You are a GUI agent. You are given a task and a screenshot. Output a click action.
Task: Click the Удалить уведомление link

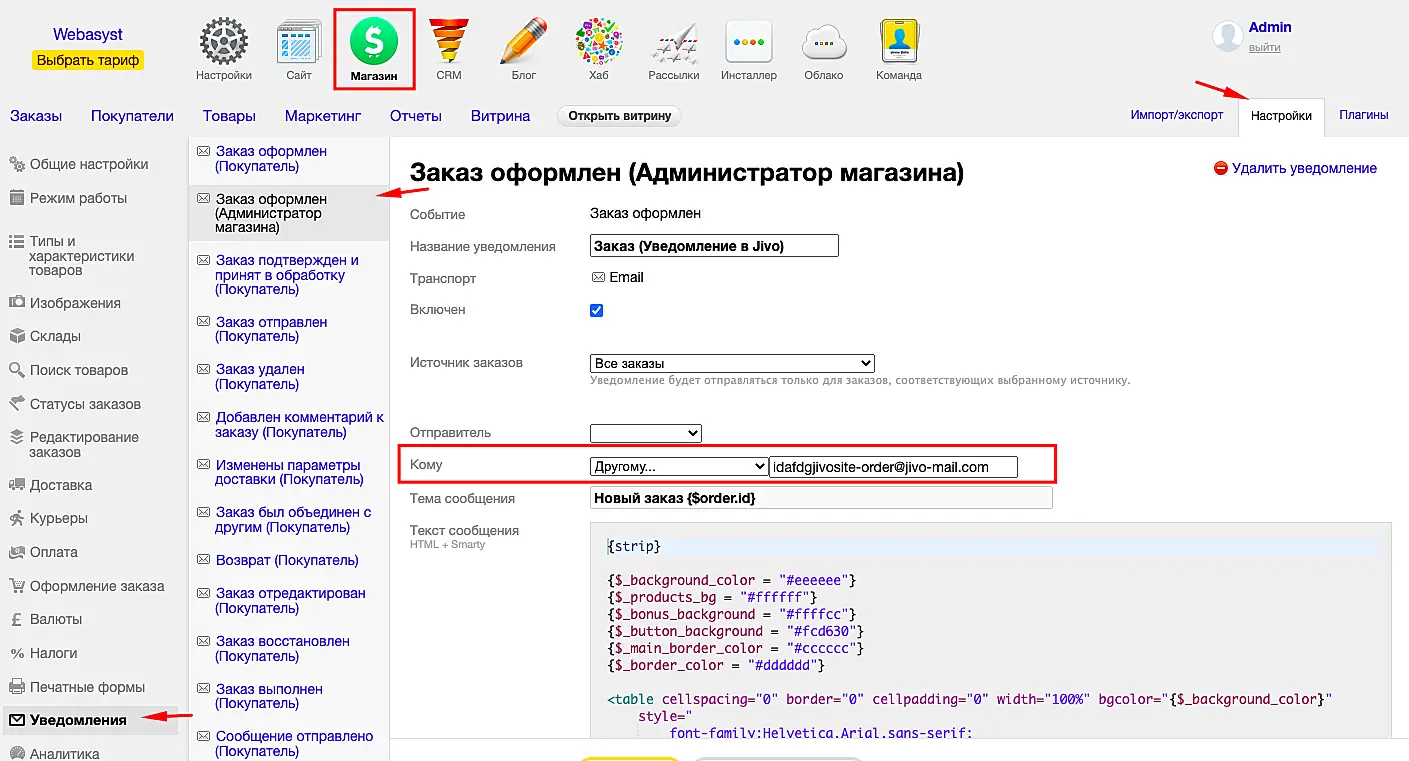(x=1303, y=168)
